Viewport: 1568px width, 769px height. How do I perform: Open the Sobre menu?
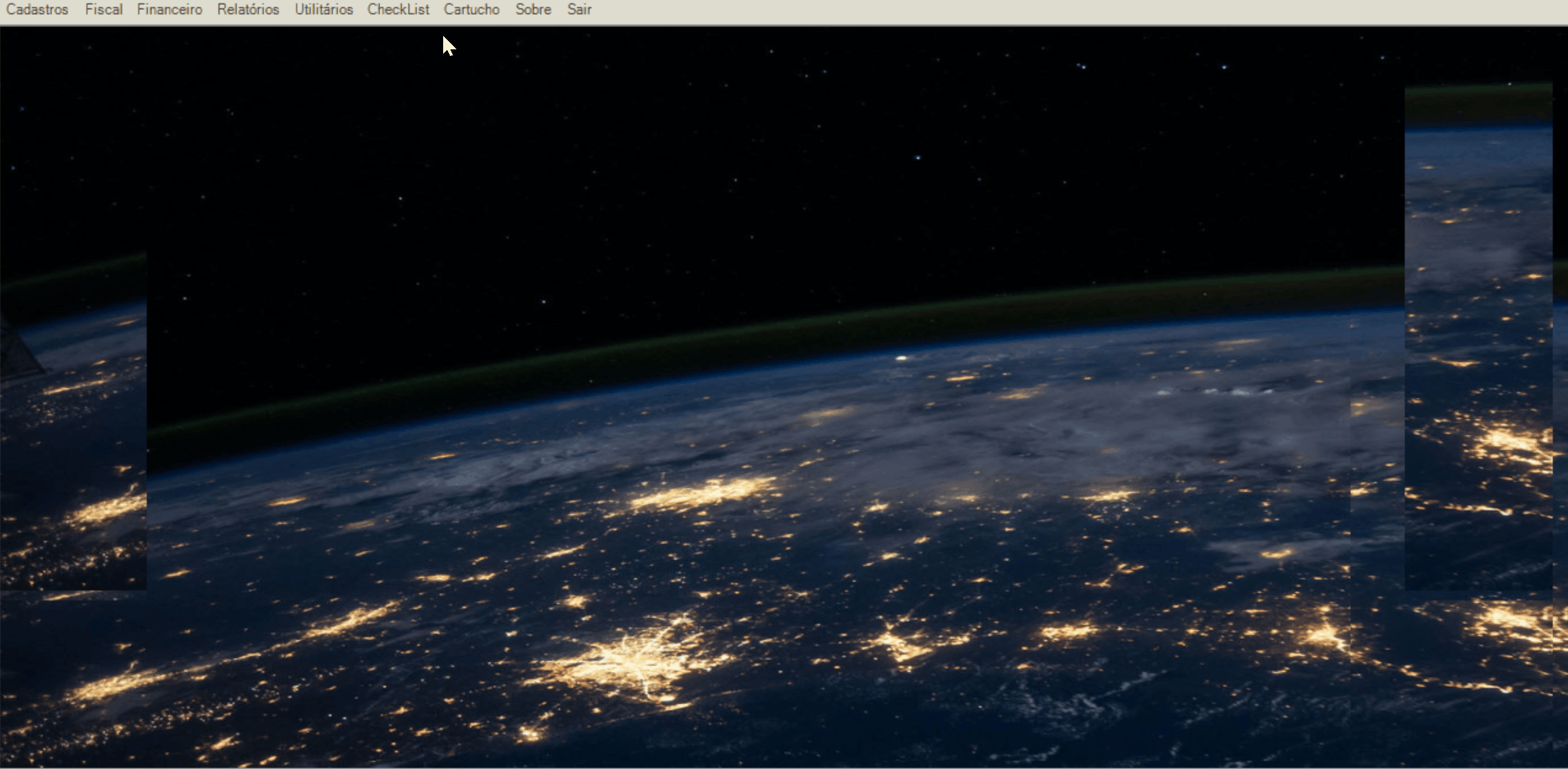coord(534,10)
